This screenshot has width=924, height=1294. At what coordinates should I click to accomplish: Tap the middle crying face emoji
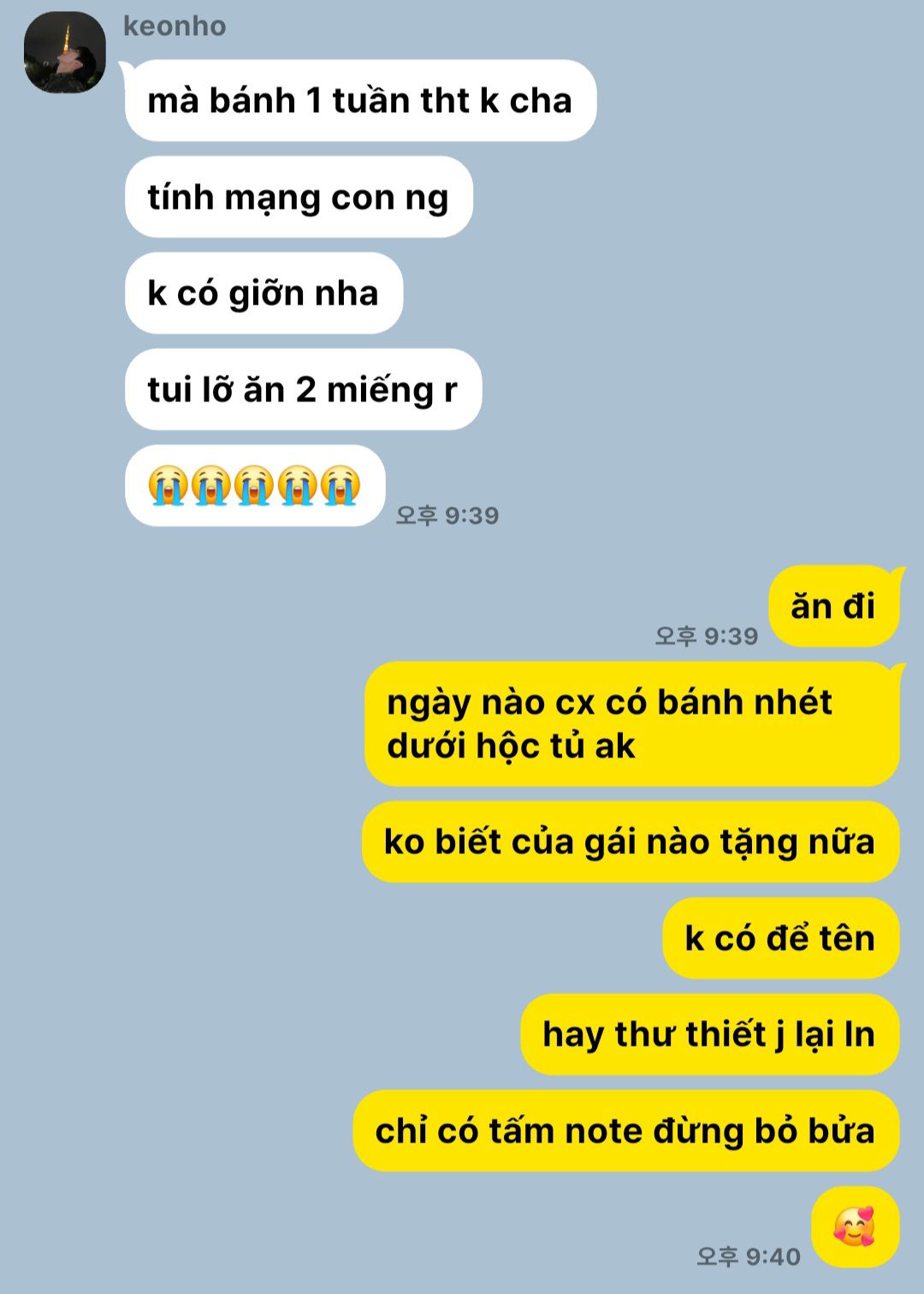(x=254, y=485)
